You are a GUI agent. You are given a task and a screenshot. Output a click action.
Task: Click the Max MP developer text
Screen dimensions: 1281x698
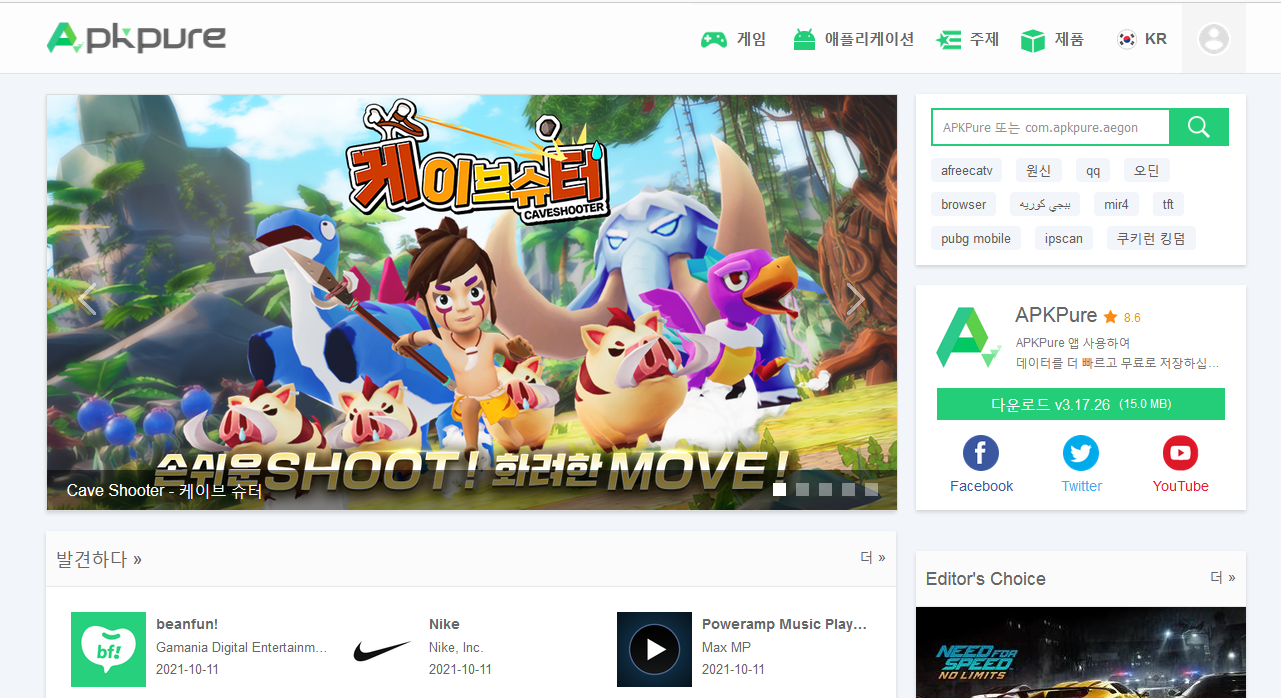726,647
